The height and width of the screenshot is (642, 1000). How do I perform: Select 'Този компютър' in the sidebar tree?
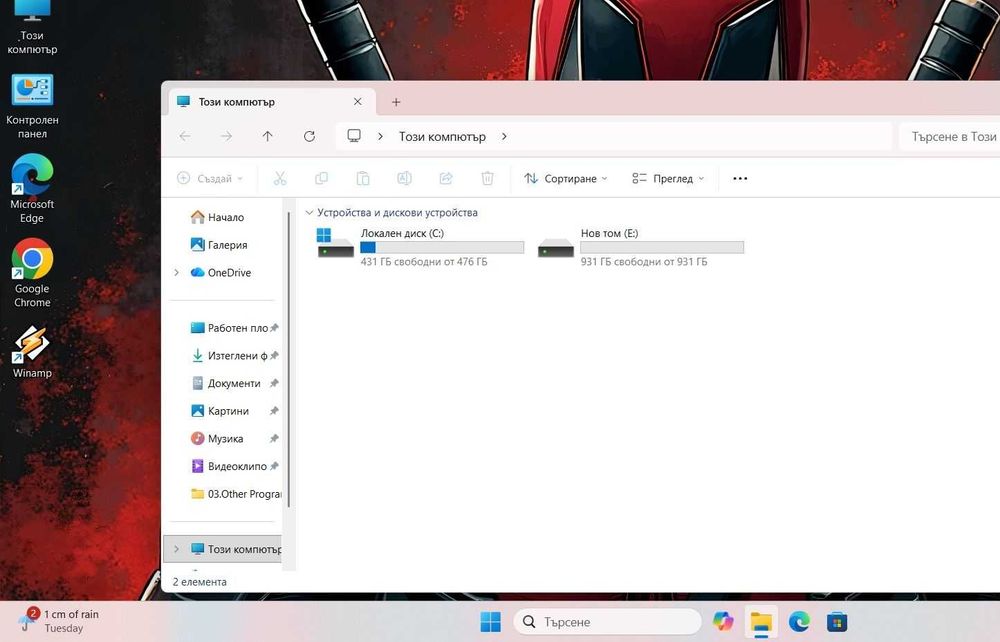[223, 549]
